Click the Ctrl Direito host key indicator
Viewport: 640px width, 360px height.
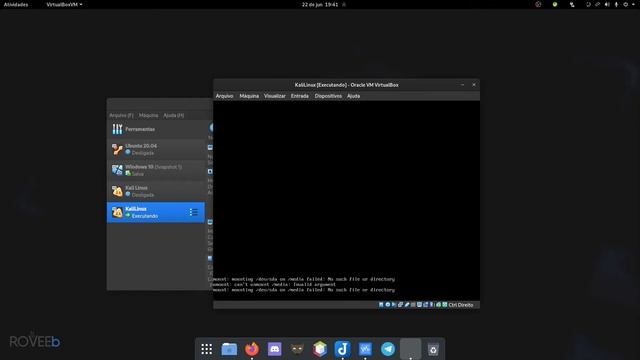(461, 305)
